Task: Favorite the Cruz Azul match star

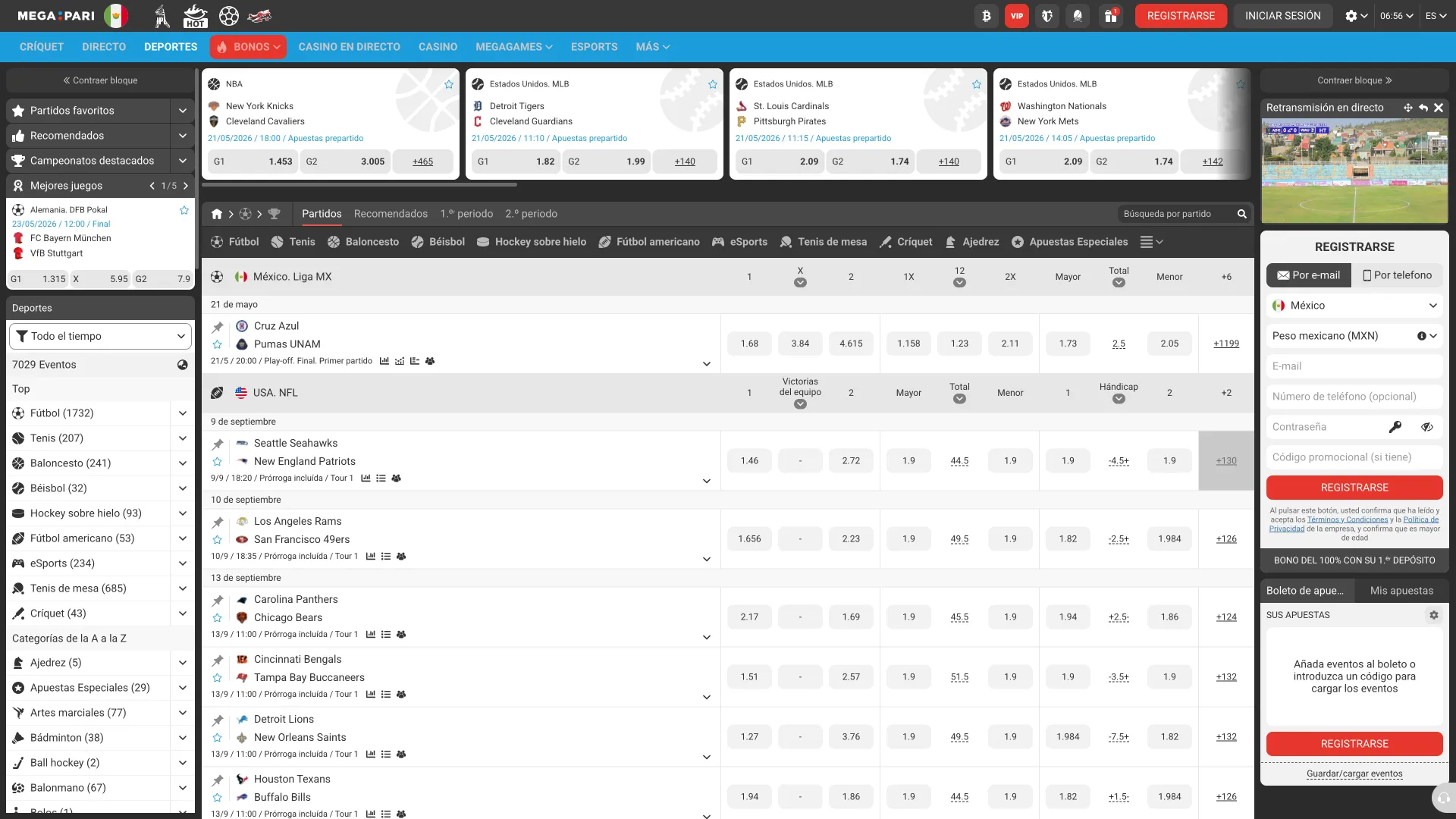Action: pos(218,344)
